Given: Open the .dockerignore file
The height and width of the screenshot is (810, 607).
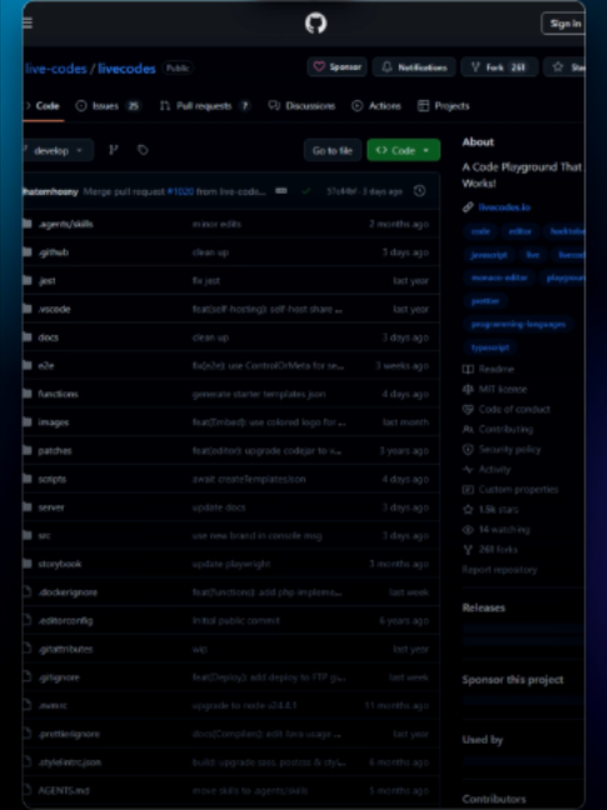Looking at the screenshot, I should click(x=68, y=593).
